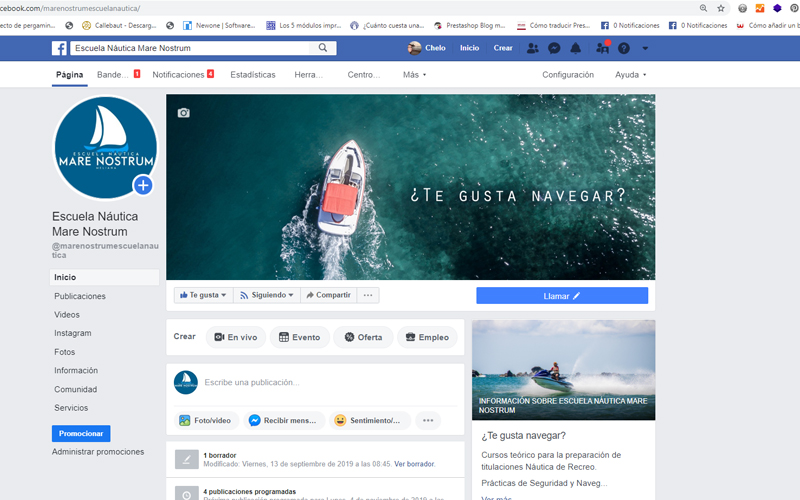Viewport: 800px width, 500px height.
Task: Expand the account dropdown arrow
Action: point(645,48)
